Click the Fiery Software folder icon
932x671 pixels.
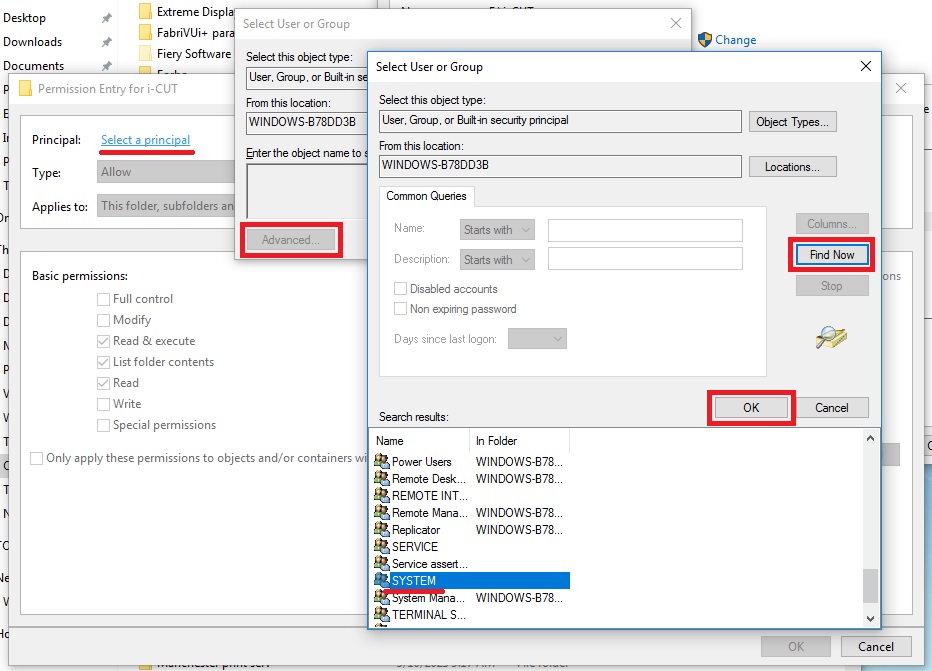pos(143,52)
